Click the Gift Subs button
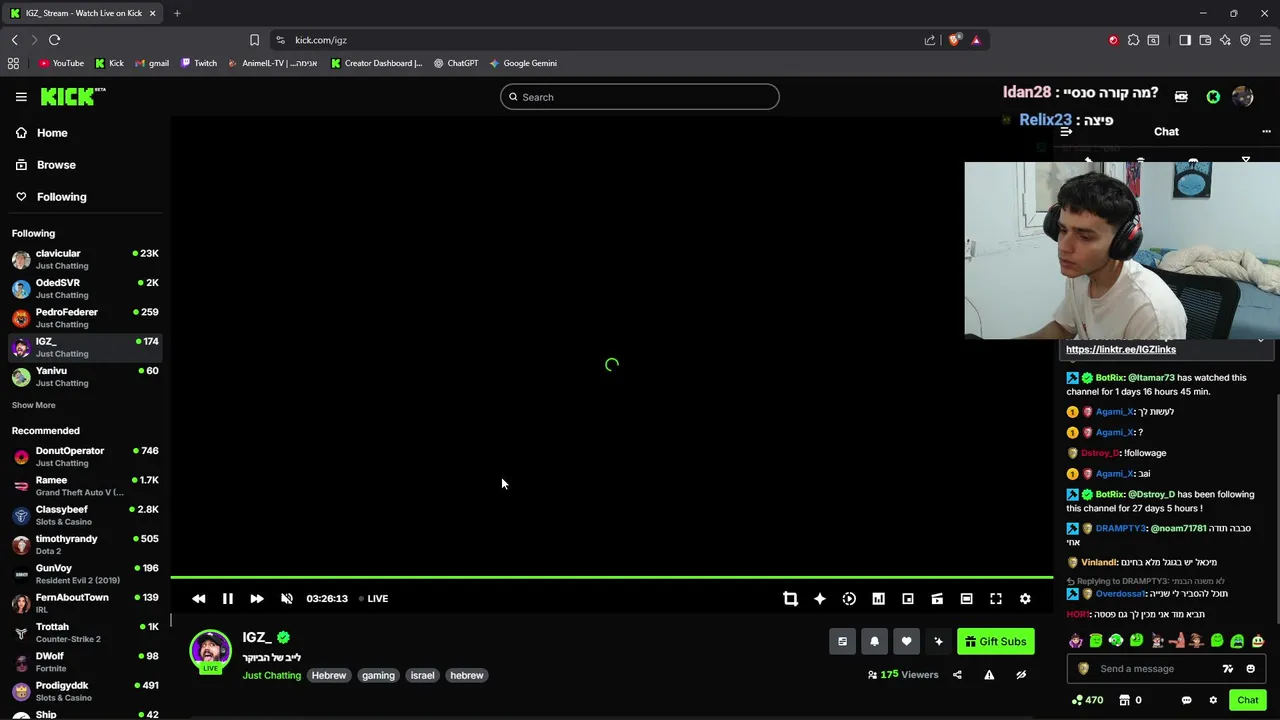The image size is (1280, 720). [x=996, y=642]
